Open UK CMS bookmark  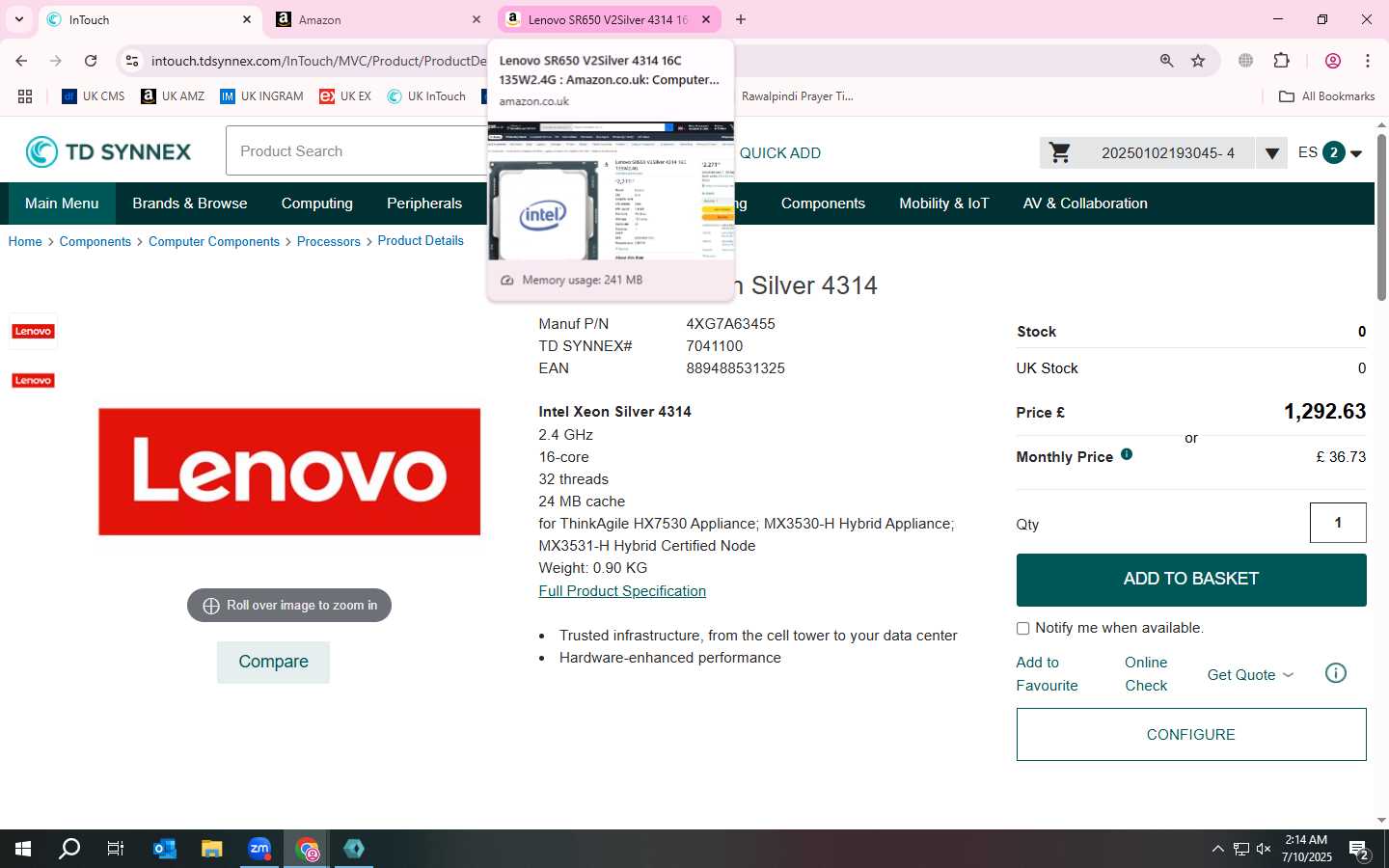coord(94,96)
